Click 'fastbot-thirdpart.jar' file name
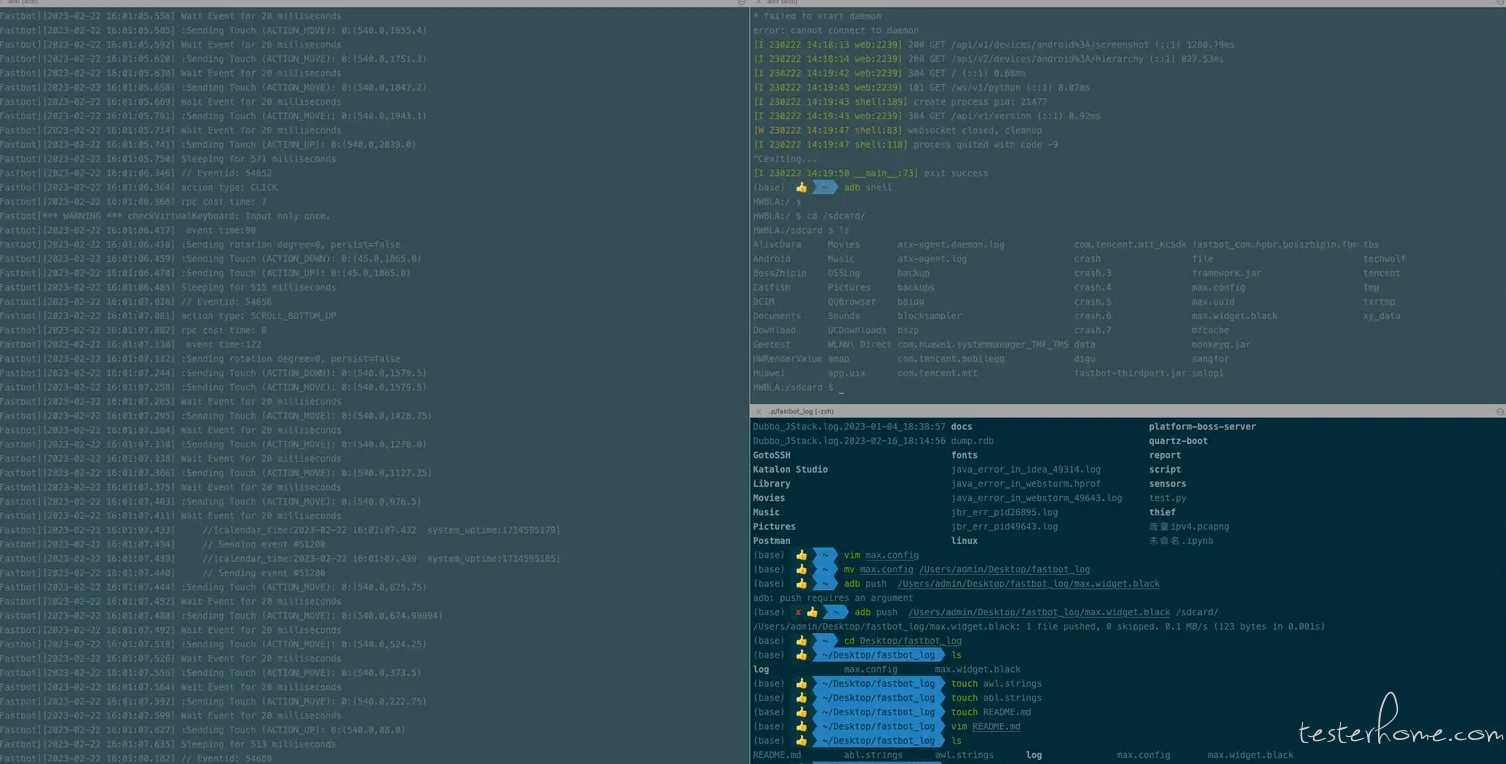1506x764 pixels. point(1130,373)
